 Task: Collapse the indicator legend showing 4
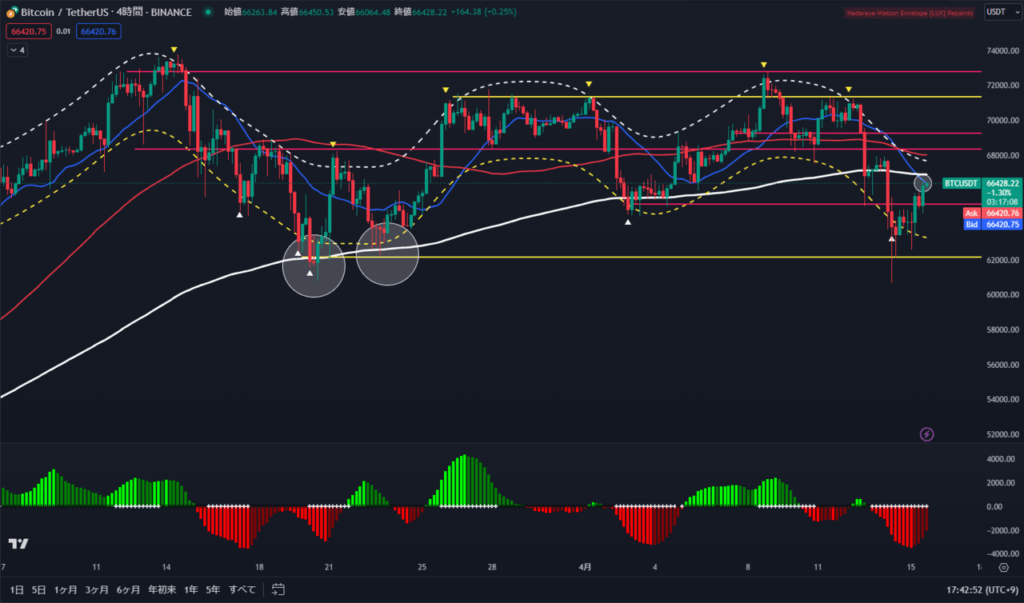pos(18,50)
